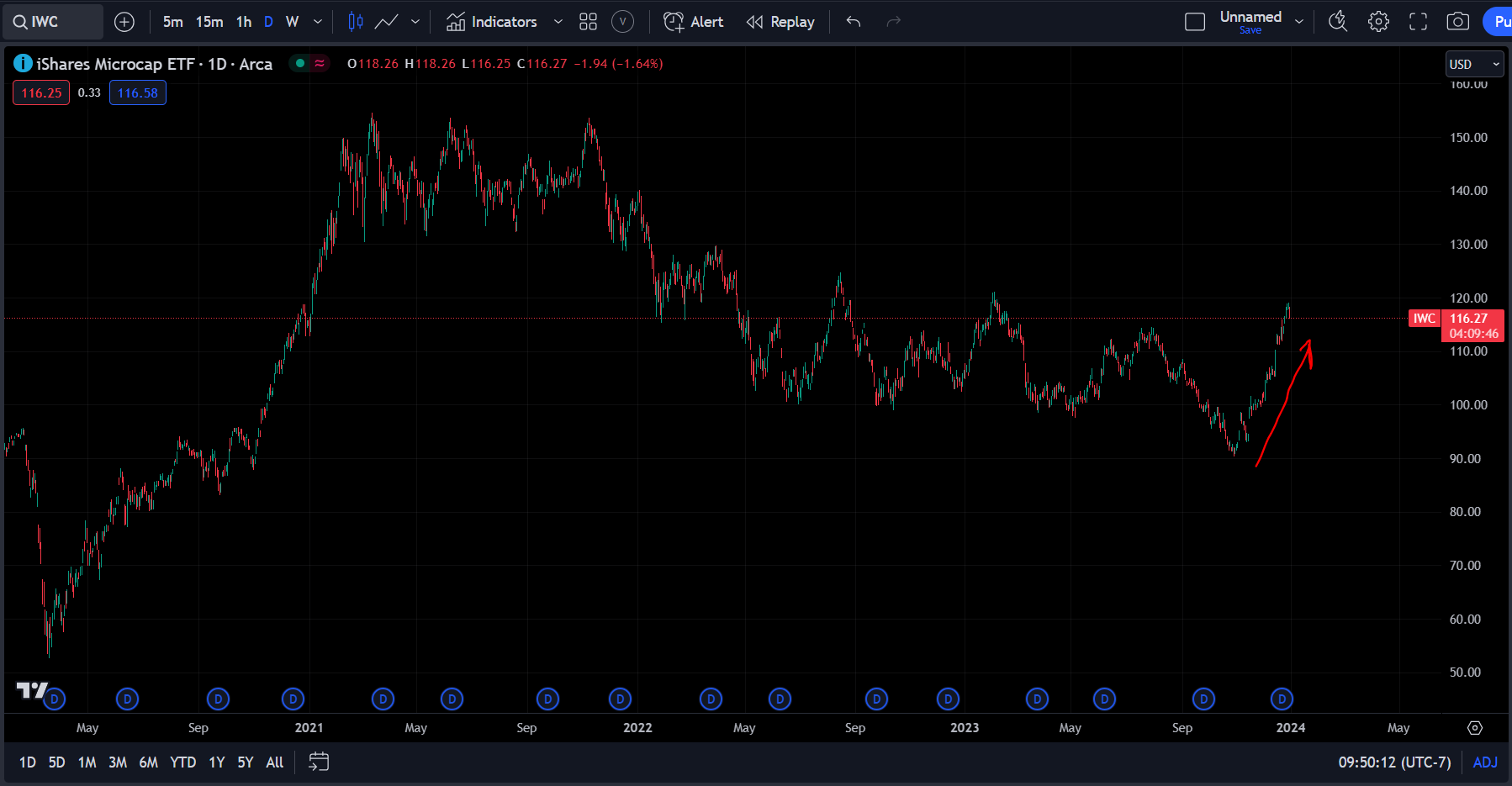
Task: Open the IWC symbol search box
Action: pyautogui.click(x=54, y=22)
